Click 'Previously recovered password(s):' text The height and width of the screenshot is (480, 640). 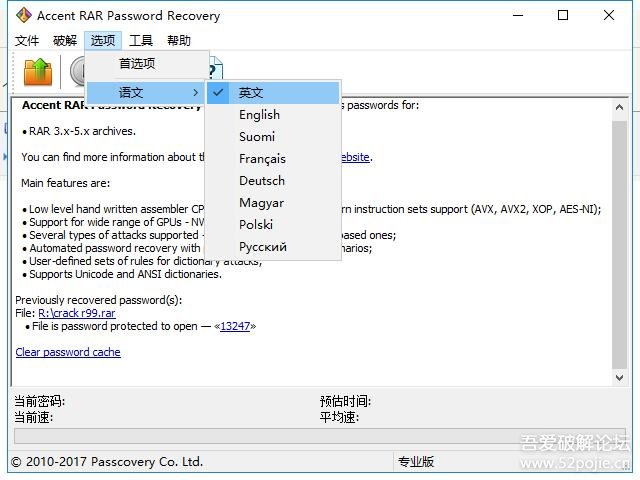click(99, 300)
